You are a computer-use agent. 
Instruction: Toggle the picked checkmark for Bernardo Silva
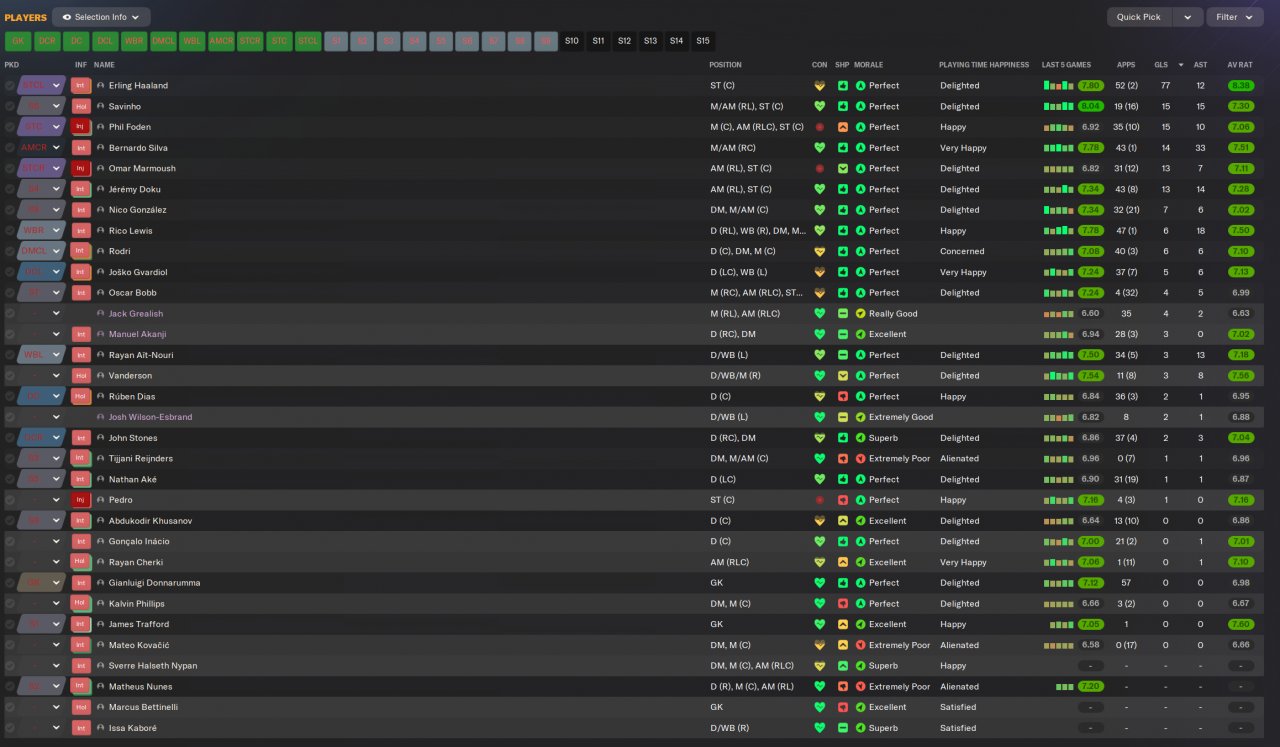point(10,148)
